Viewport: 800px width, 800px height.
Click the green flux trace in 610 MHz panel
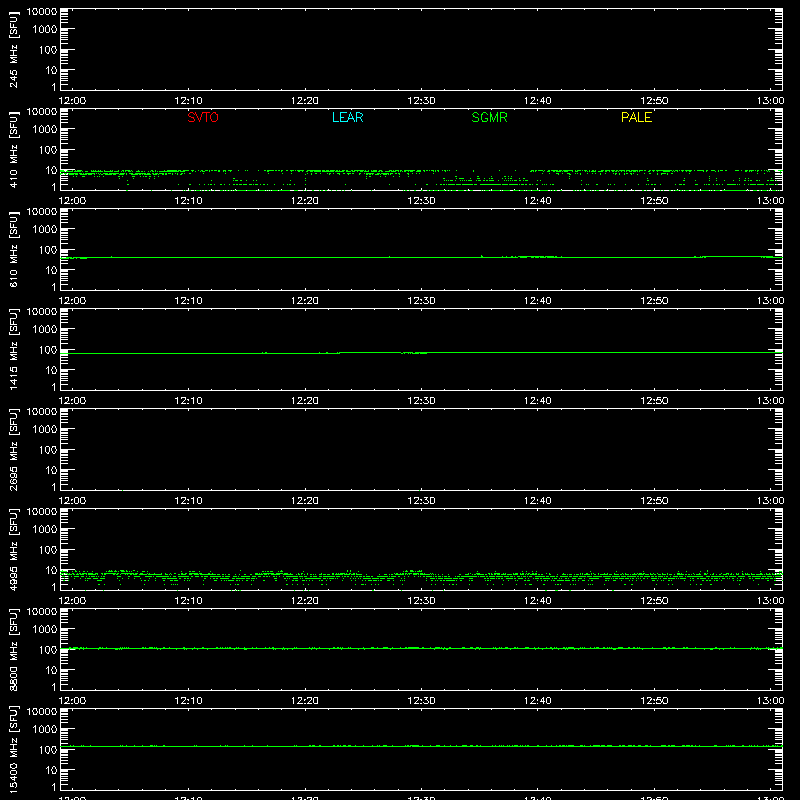(x=421, y=257)
